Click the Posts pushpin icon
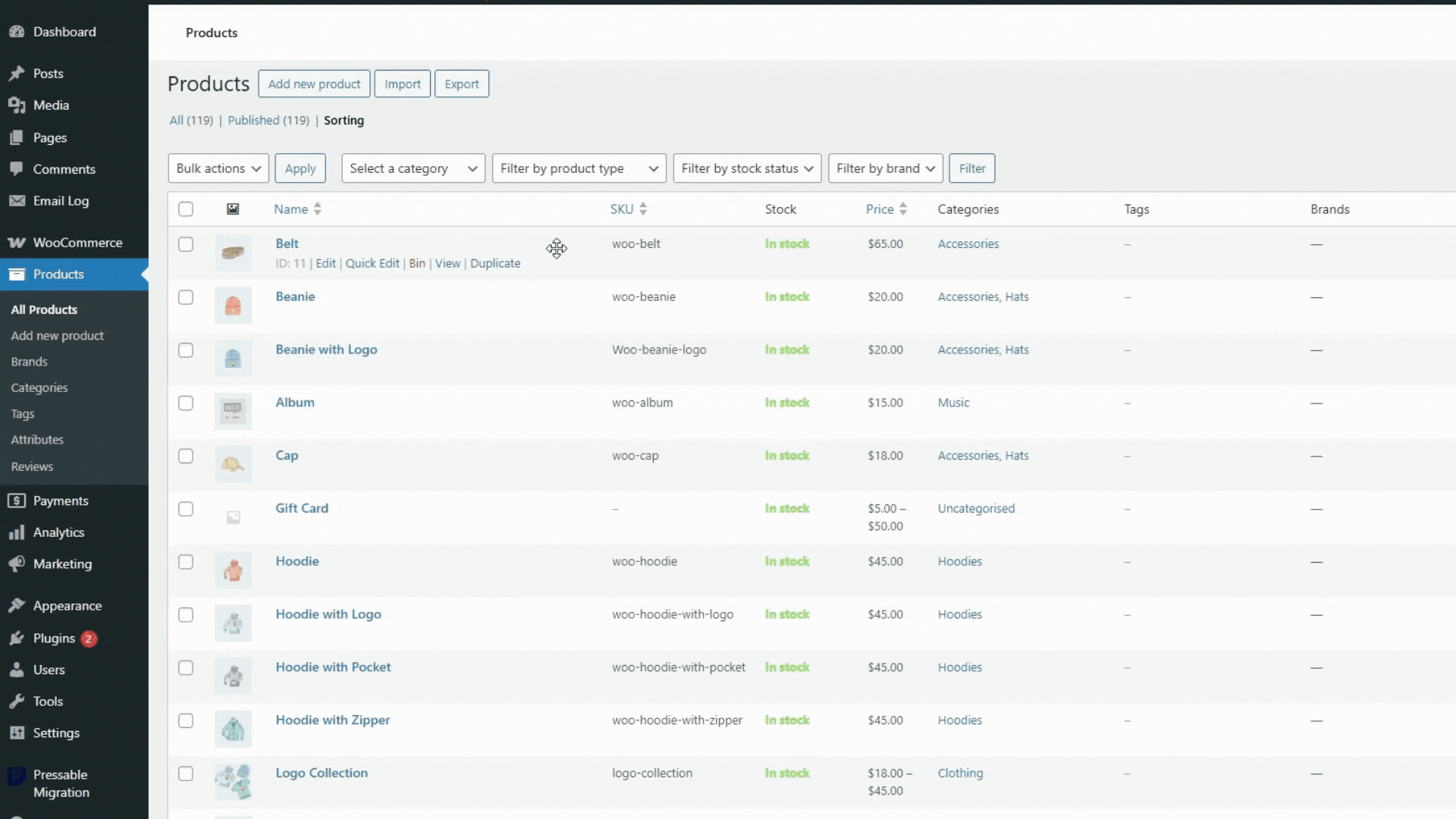The width and height of the screenshot is (1456, 819). click(17, 74)
